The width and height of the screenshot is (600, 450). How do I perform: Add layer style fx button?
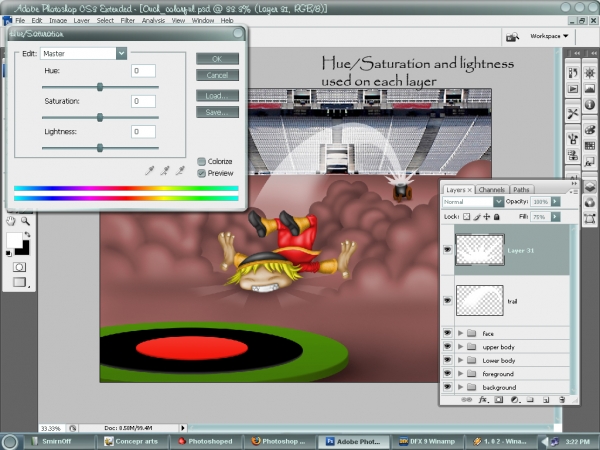click(x=483, y=399)
